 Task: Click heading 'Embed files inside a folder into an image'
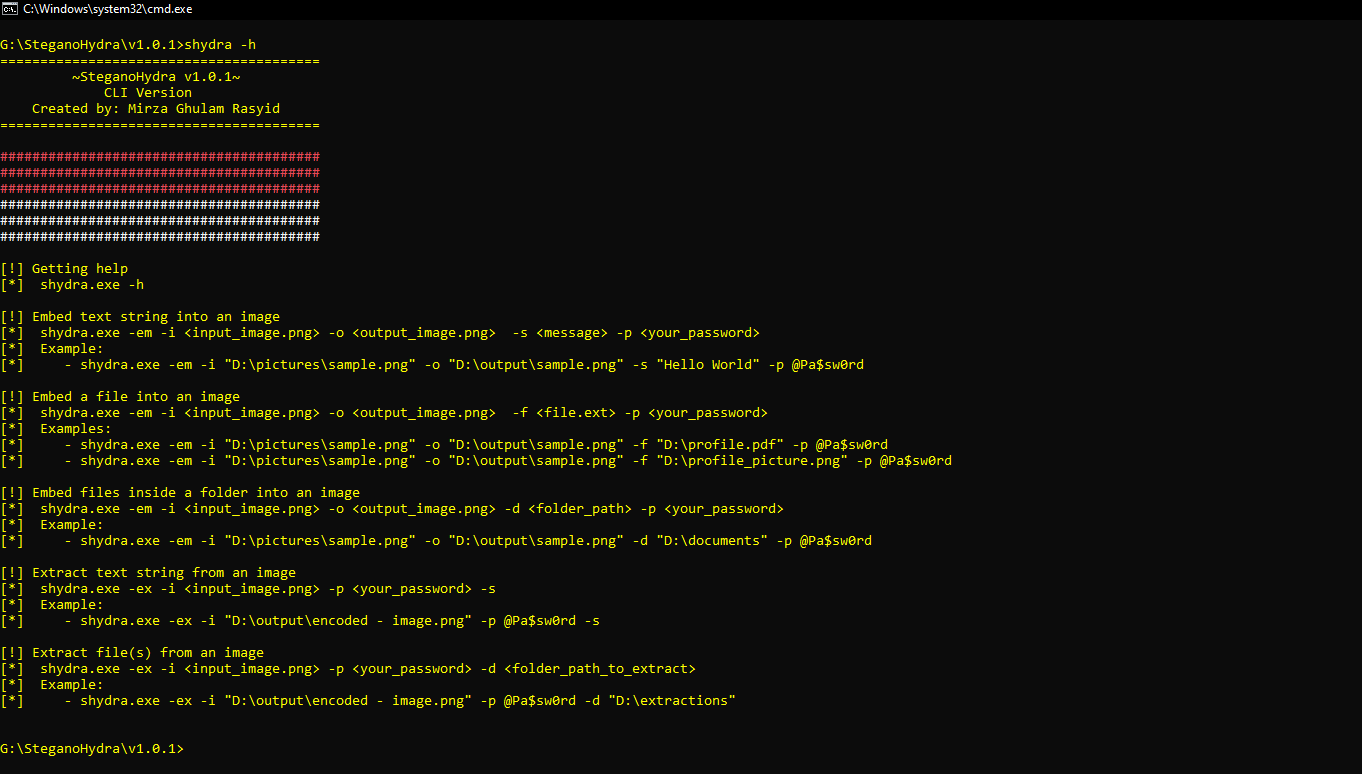196,493
